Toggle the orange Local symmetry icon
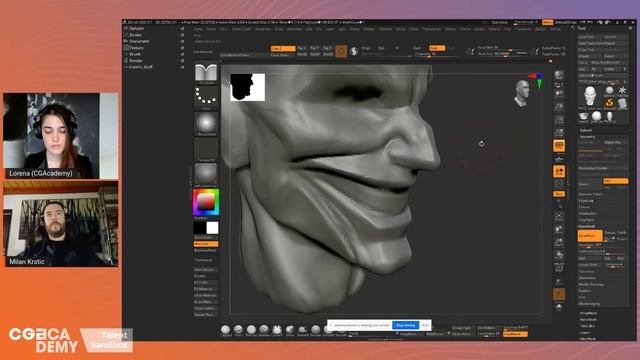This screenshot has height=360, width=640. [559, 172]
